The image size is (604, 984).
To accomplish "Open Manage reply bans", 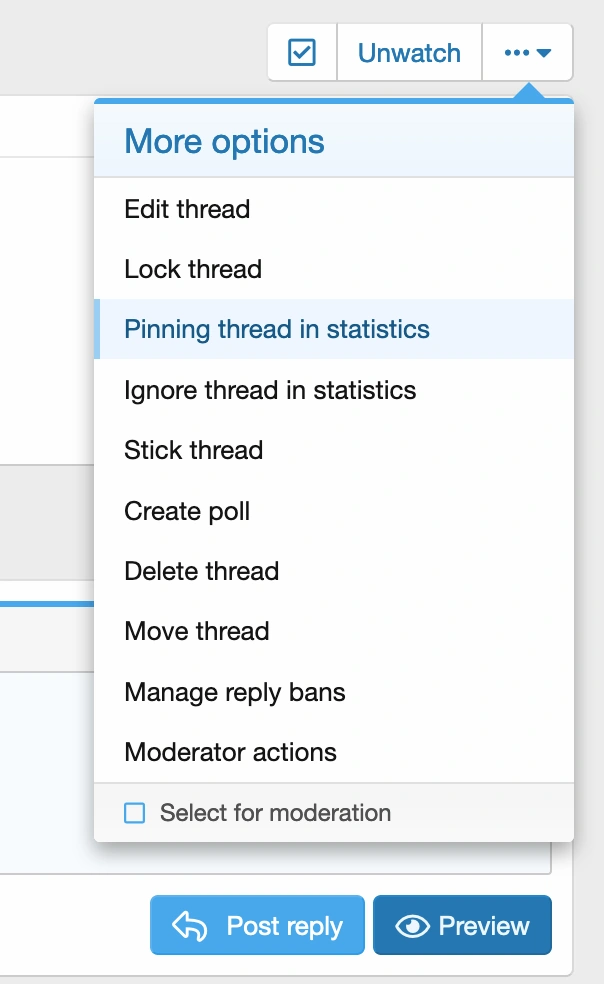I will 235,692.
